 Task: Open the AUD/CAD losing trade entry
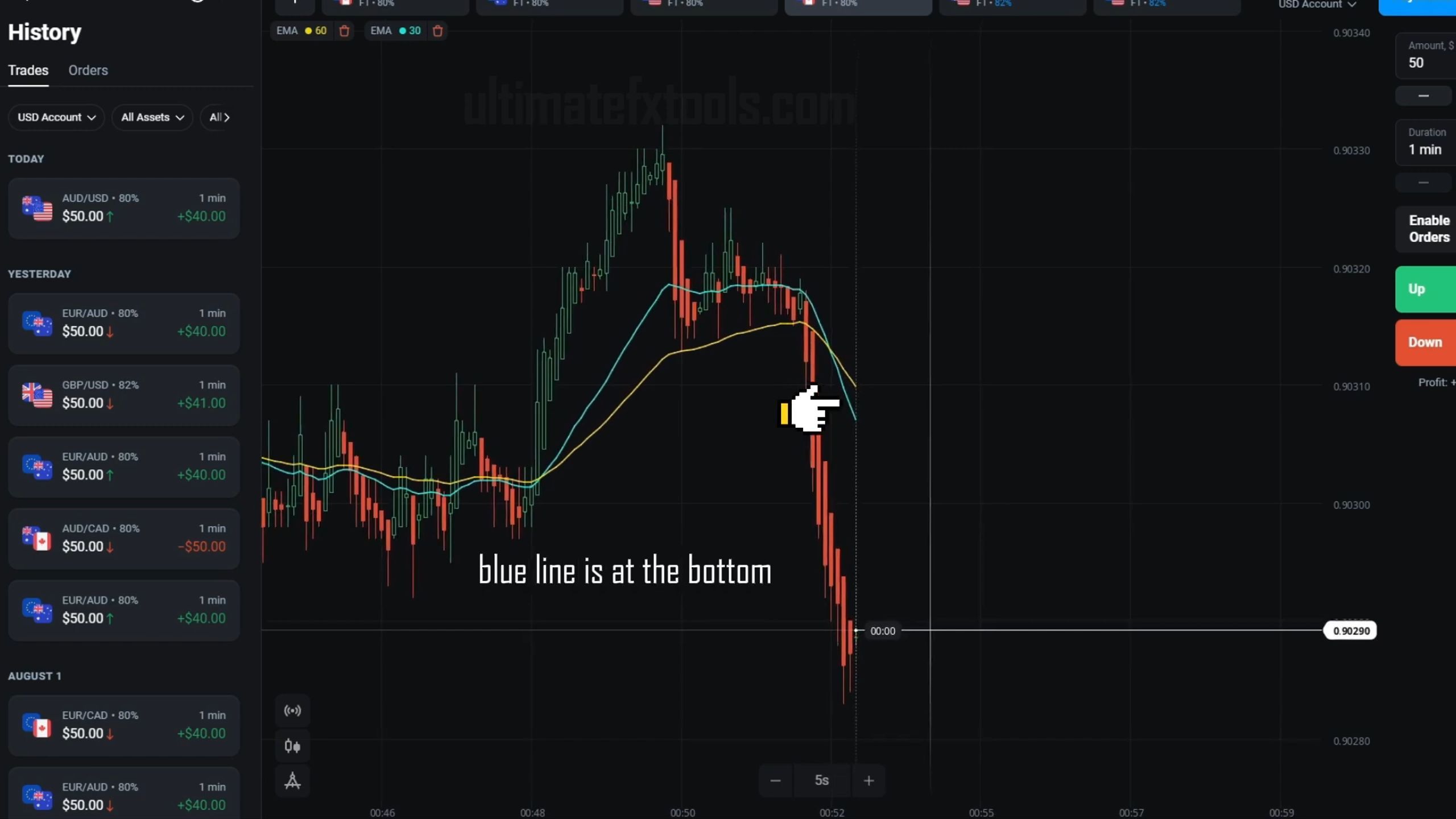click(124, 538)
